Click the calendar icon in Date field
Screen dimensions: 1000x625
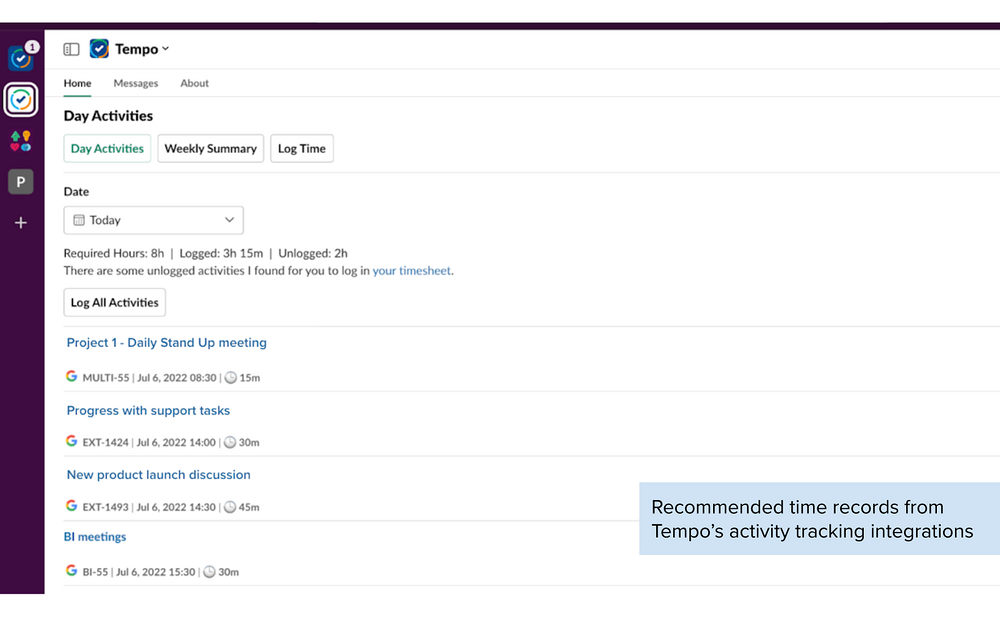79,220
